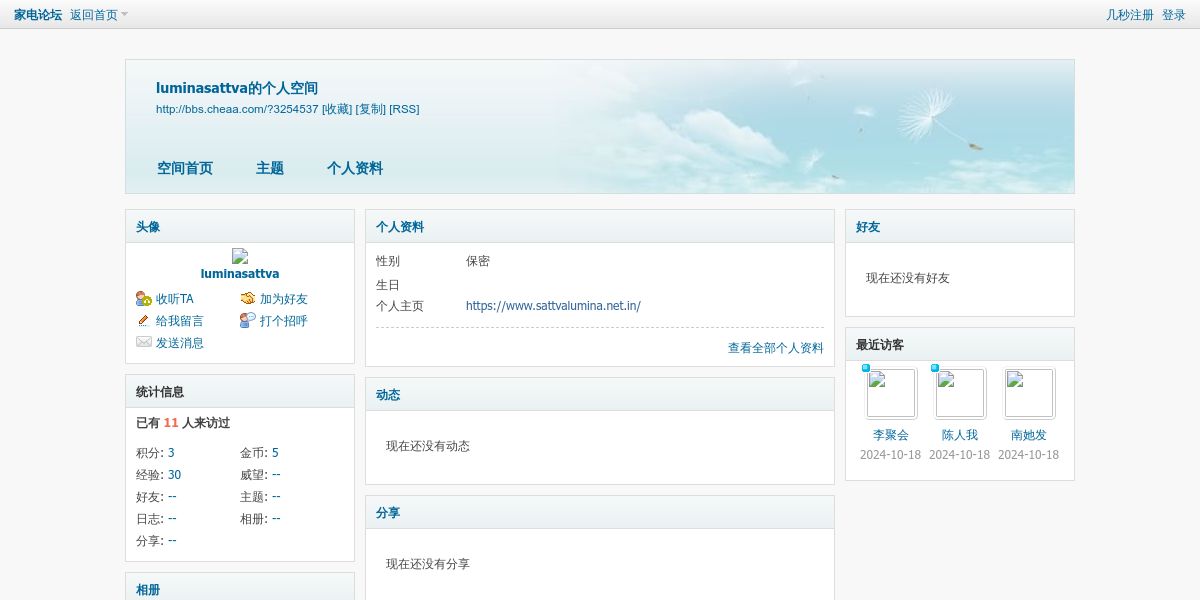Click the 加为好友 handshake icon
The image size is (1200, 600).
click(248, 299)
